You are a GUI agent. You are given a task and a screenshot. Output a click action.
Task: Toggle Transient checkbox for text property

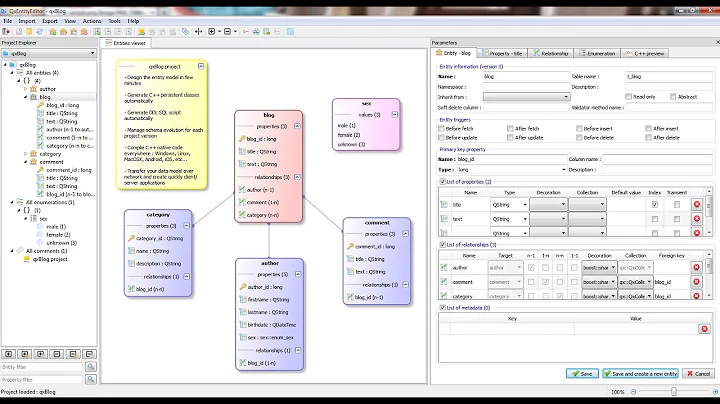pyautogui.click(x=677, y=219)
